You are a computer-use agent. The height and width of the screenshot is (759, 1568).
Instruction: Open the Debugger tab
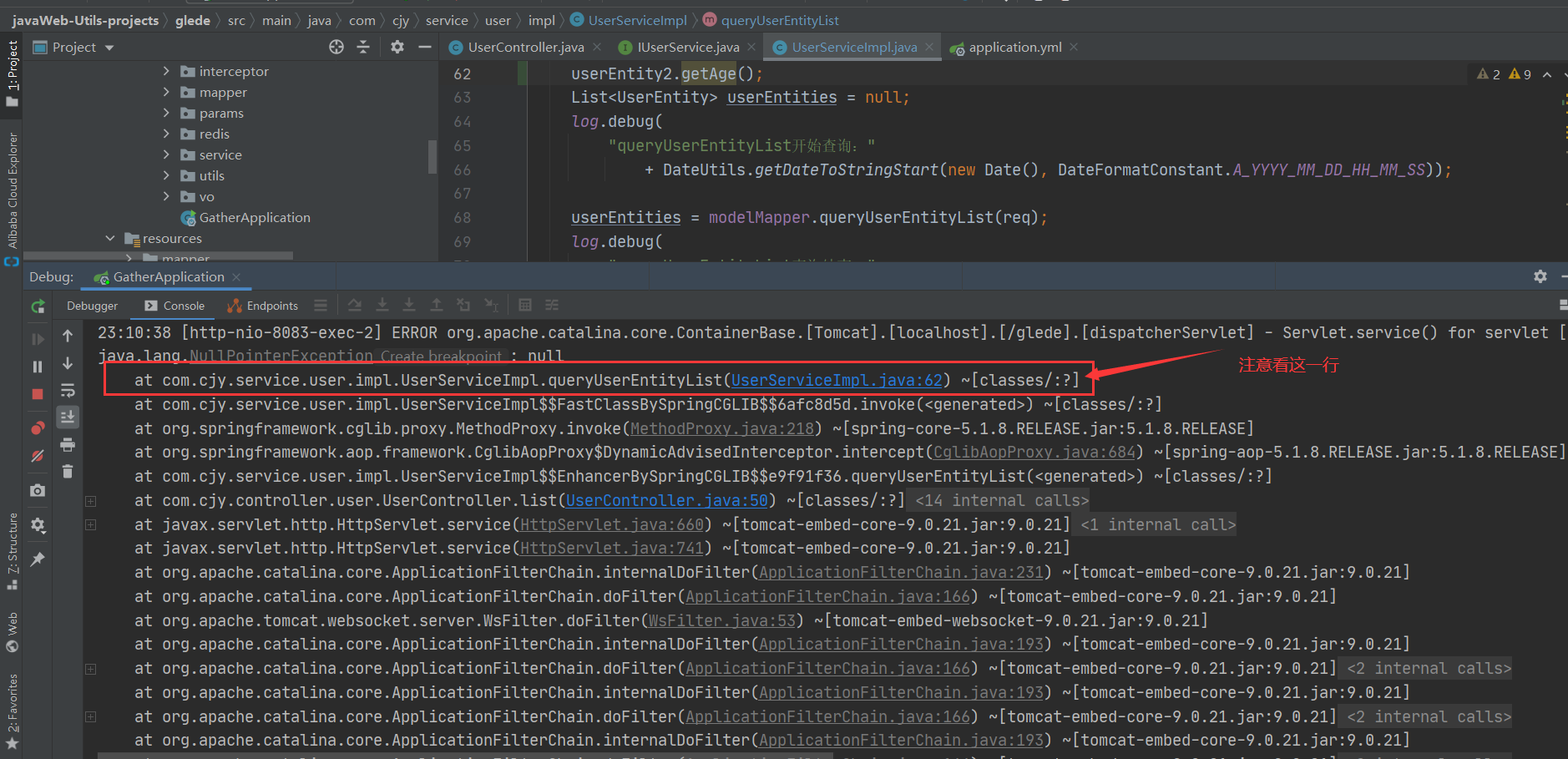click(92, 306)
